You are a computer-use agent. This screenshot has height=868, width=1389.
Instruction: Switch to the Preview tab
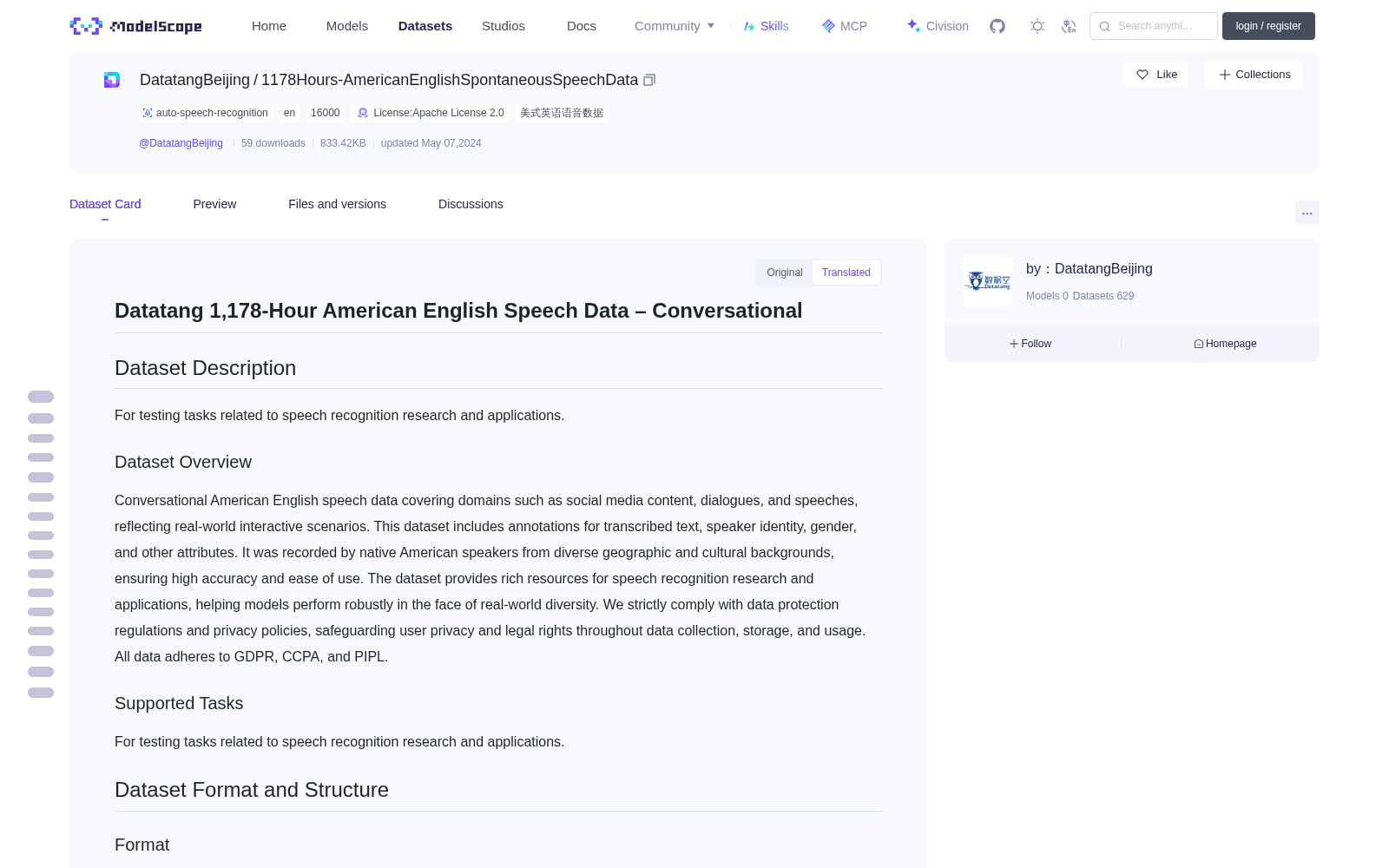[214, 204]
